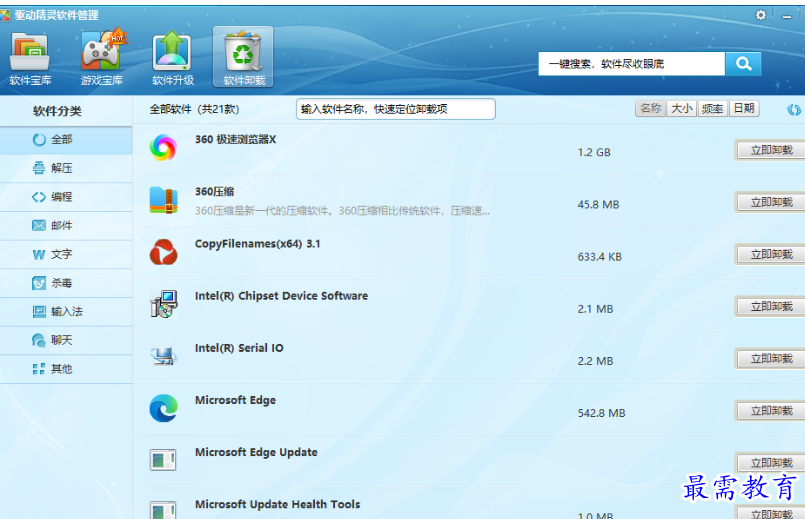Minimize the 驱动精灵软件管理 window

pos(787,16)
